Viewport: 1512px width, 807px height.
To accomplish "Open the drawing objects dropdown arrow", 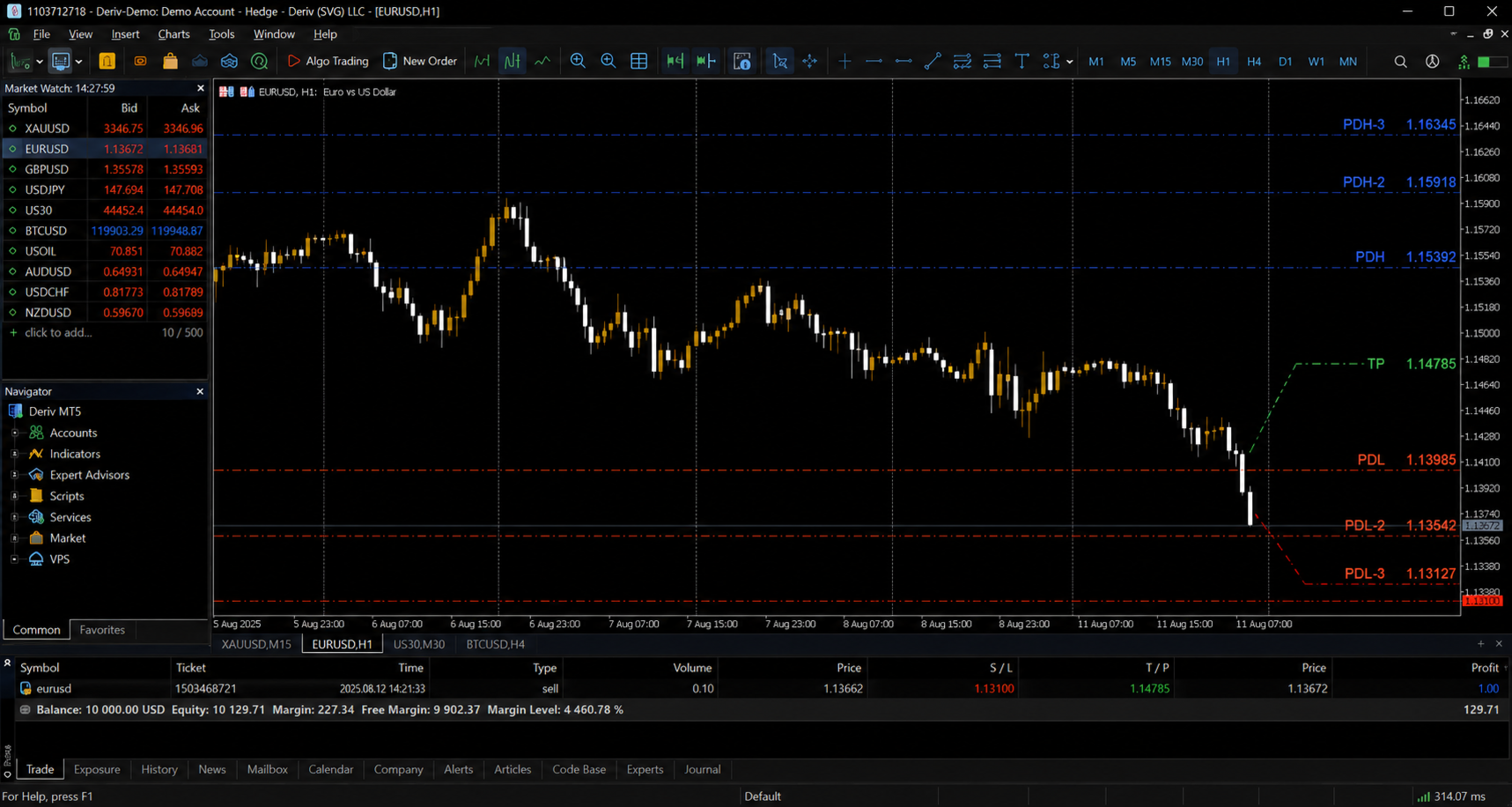I will point(1069,62).
